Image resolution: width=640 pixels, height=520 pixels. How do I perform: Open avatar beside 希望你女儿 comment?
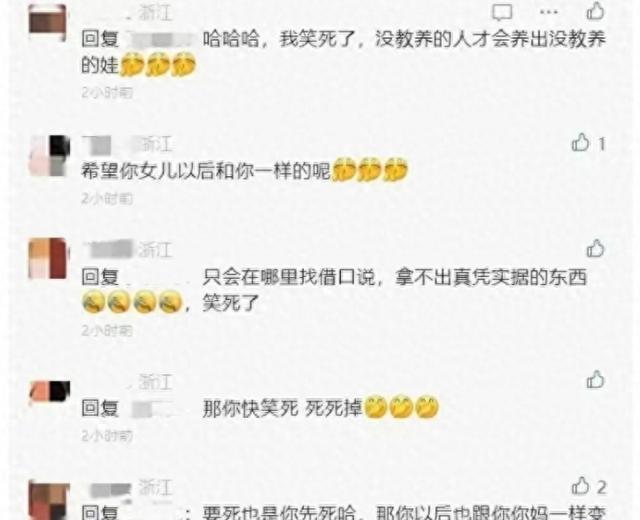click(x=49, y=156)
